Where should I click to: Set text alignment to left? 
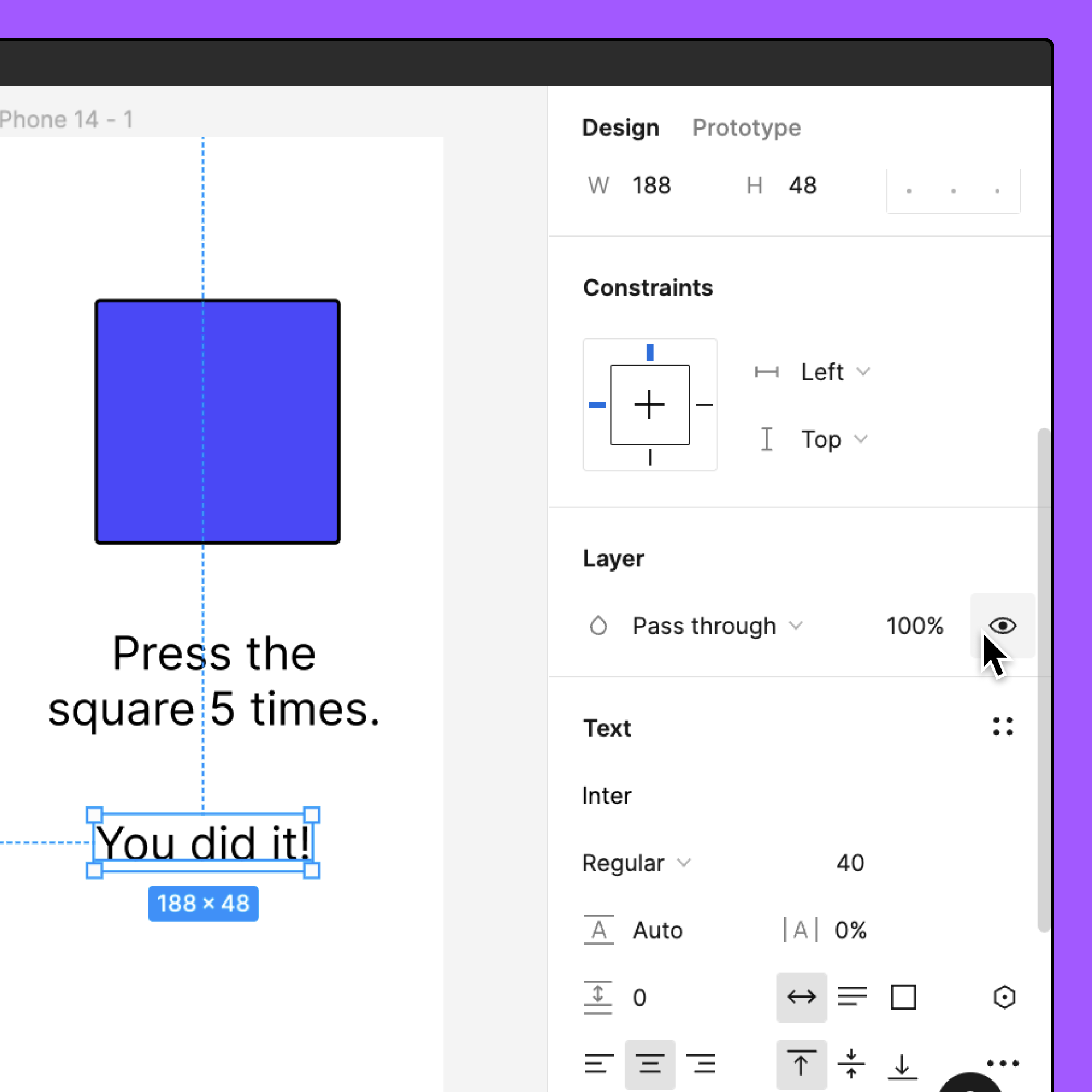tap(598, 1064)
